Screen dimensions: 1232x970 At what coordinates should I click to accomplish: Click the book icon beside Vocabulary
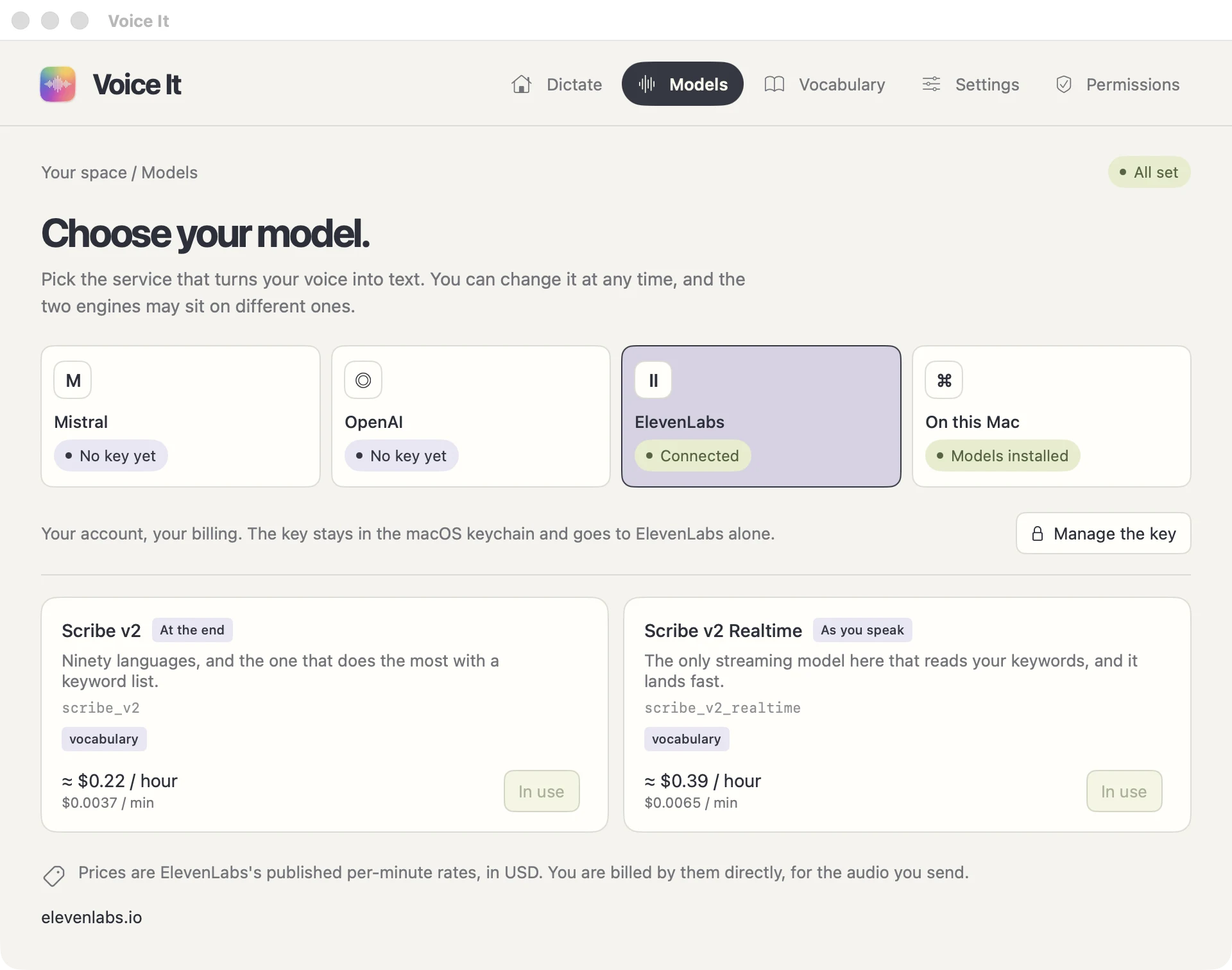pyautogui.click(x=774, y=84)
